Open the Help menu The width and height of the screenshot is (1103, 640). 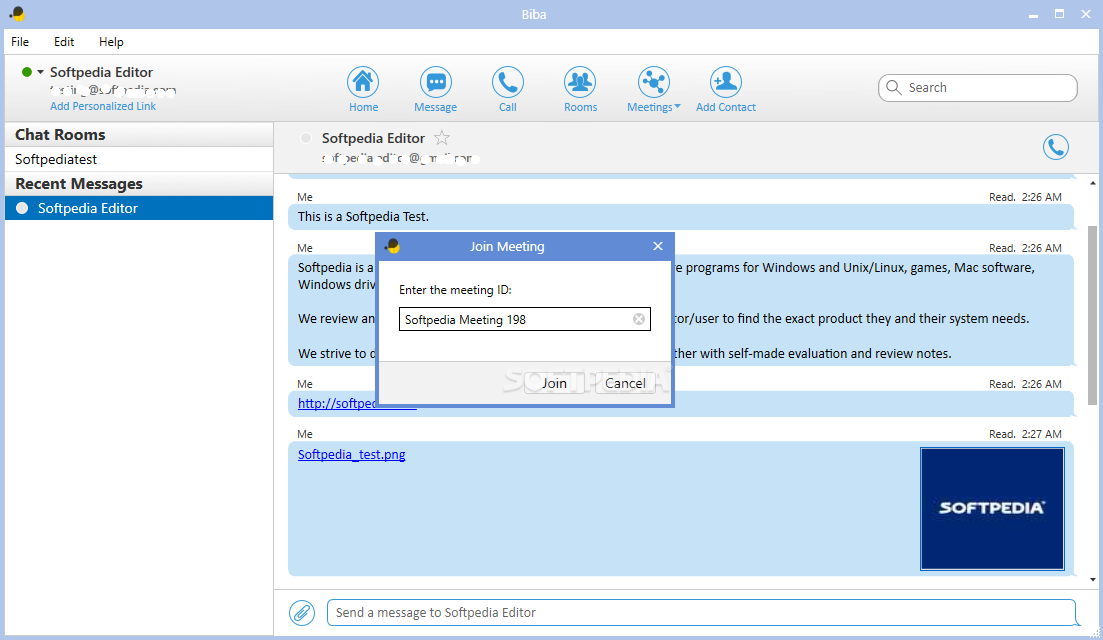pyautogui.click(x=111, y=41)
